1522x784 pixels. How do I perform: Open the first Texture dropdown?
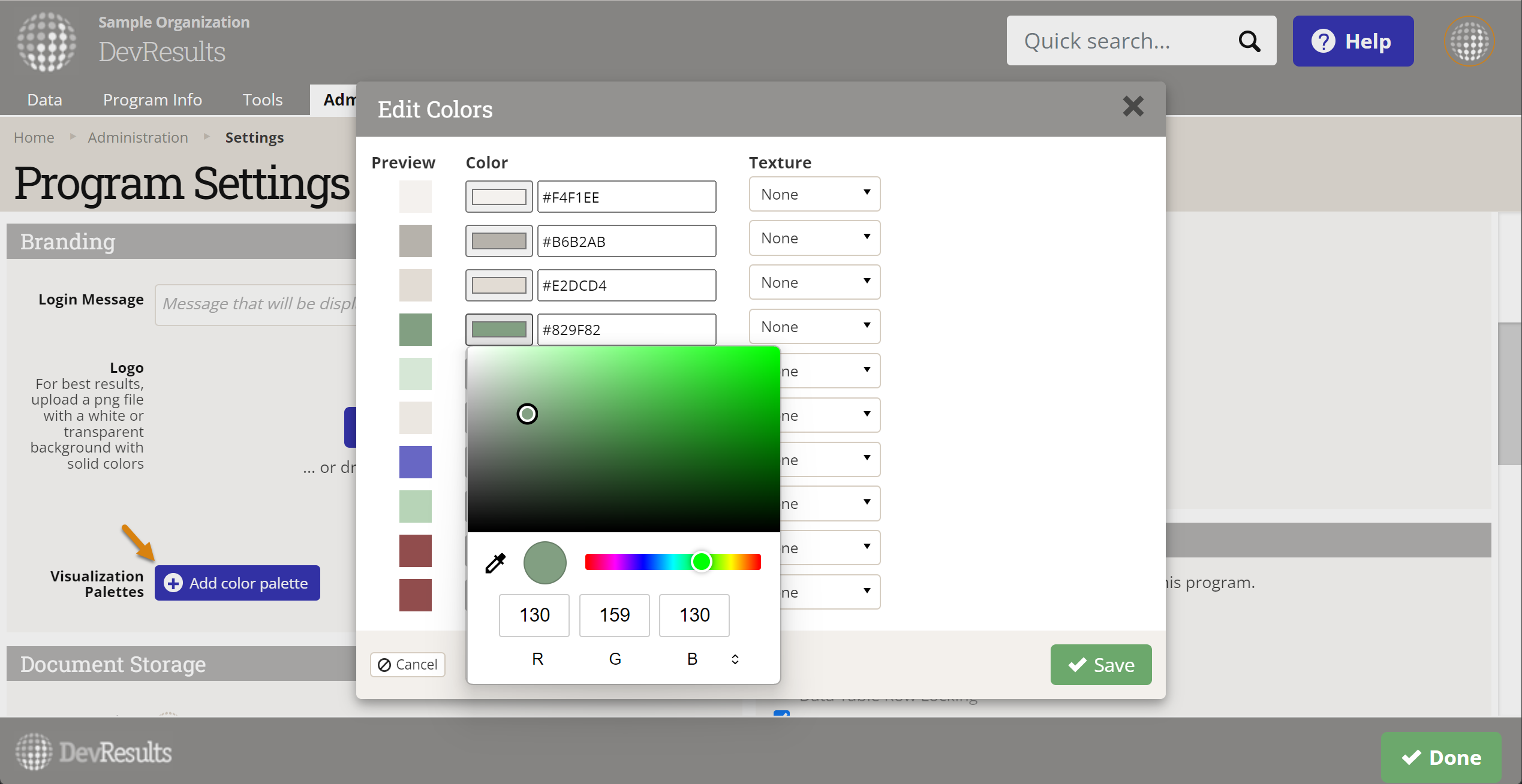pyautogui.click(x=814, y=194)
